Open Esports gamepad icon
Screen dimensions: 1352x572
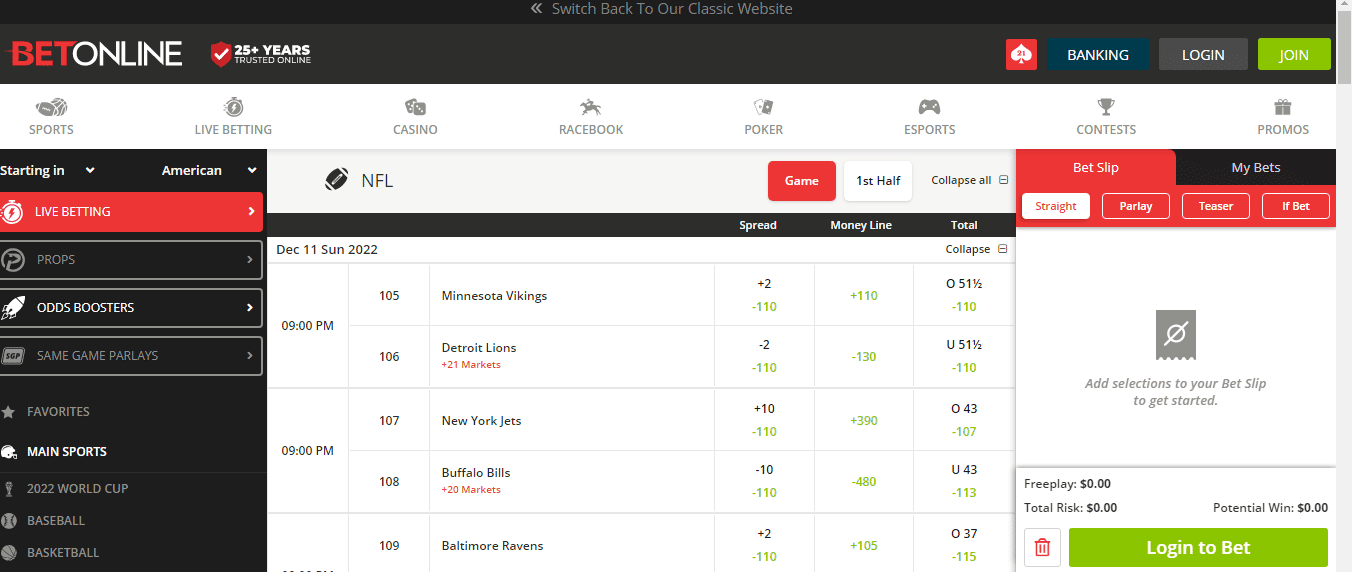pos(929,107)
